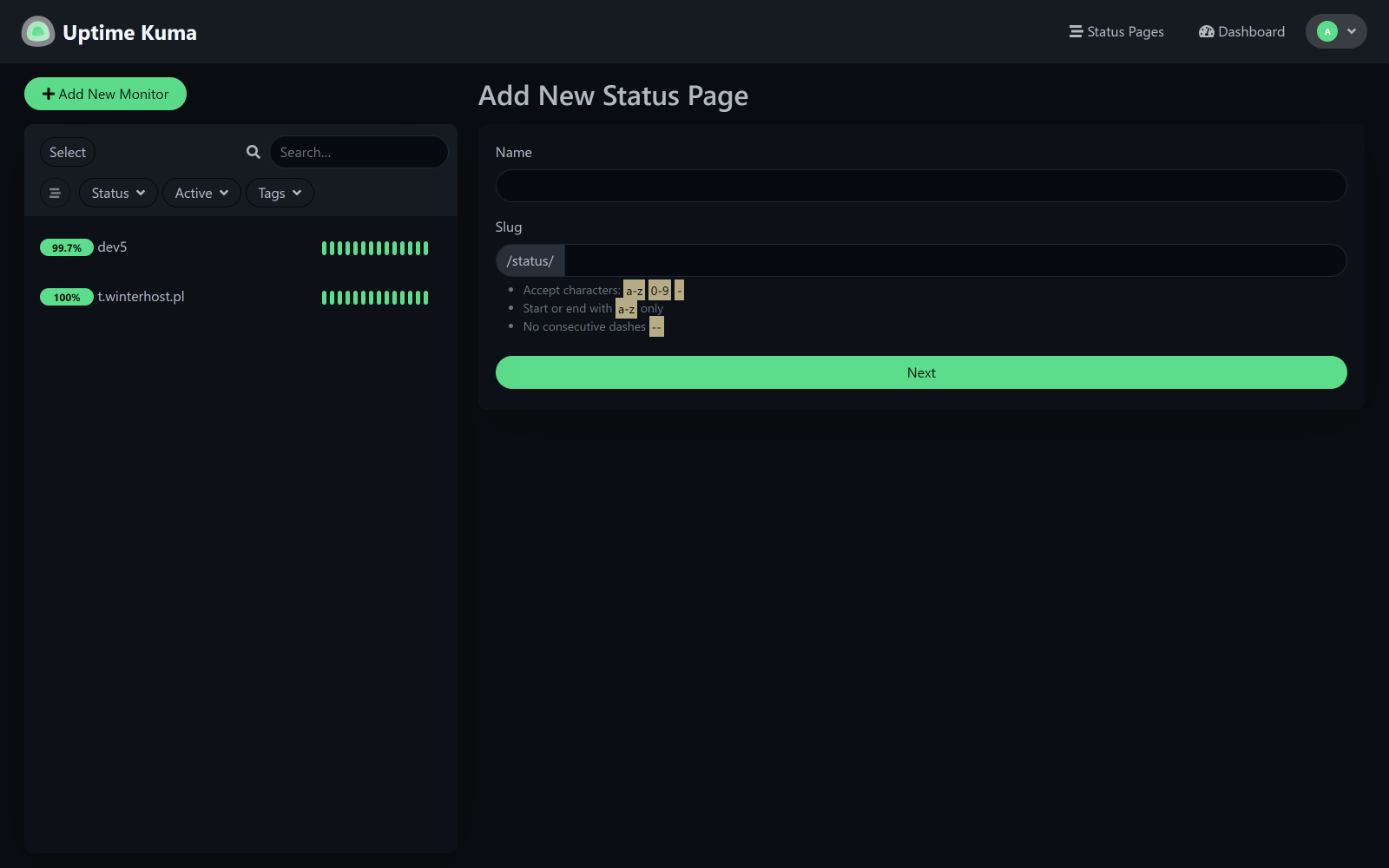1389x868 pixels.
Task: Click the monitor Search box
Action: coord(359,152)
